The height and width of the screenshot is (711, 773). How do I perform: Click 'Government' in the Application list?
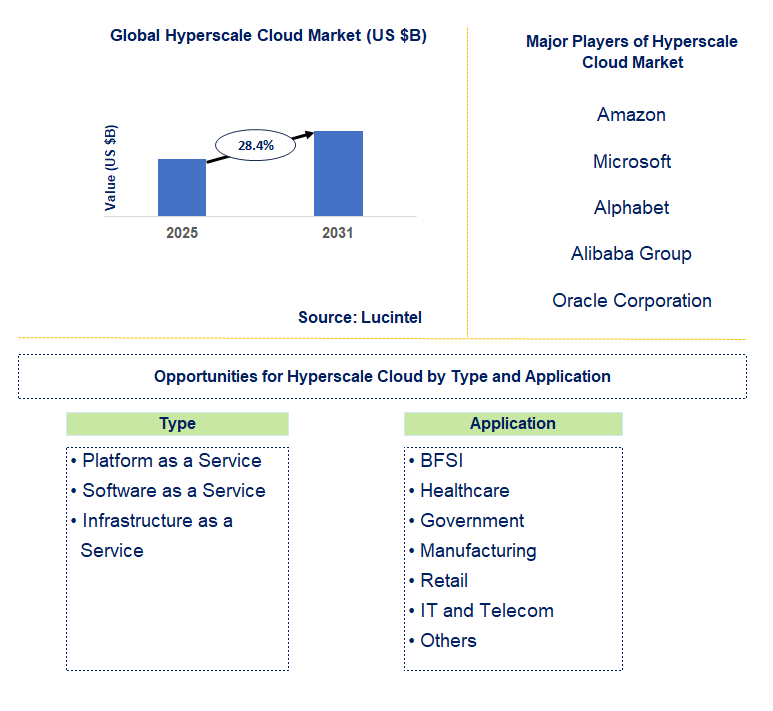point(467,521)
